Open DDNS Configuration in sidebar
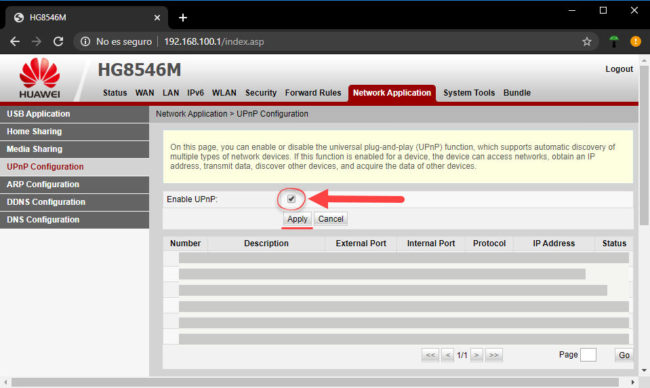 (x=75, y=202)
